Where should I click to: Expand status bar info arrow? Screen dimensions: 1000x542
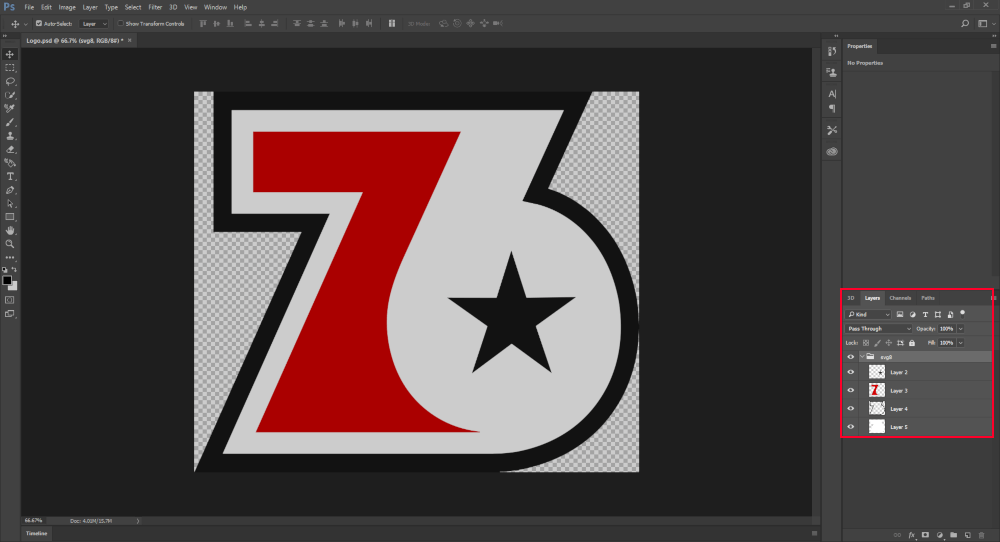[138, 521]
